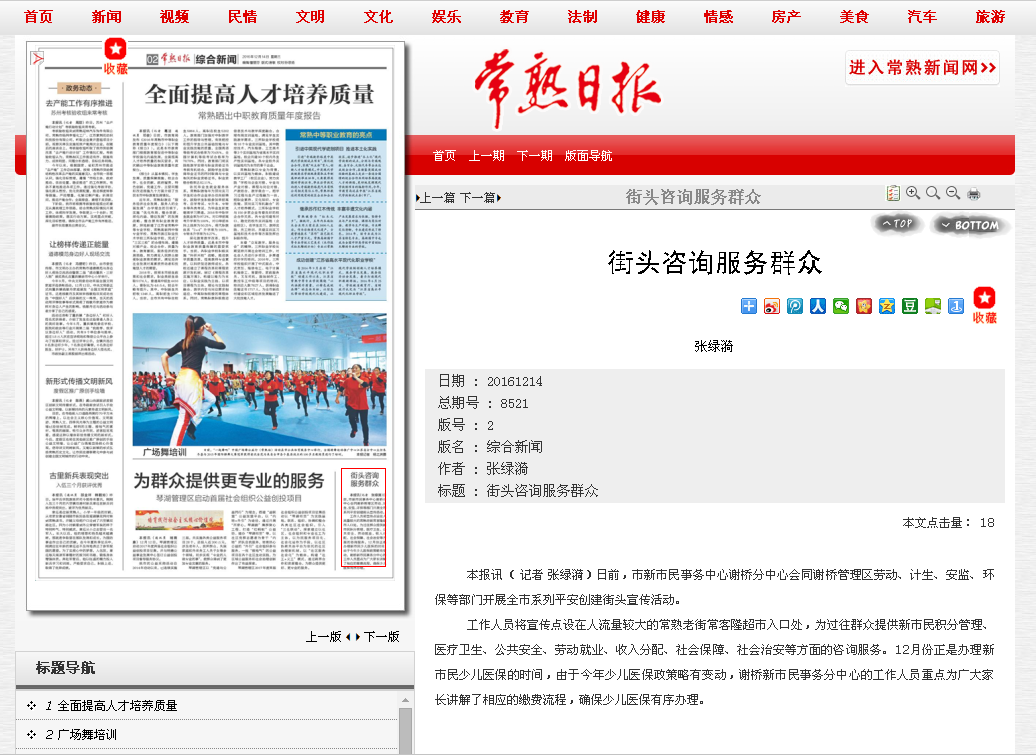Click 首页 in the red navigation bar
The height and width of the screenshot is (755, 1036).
point(444,156)
